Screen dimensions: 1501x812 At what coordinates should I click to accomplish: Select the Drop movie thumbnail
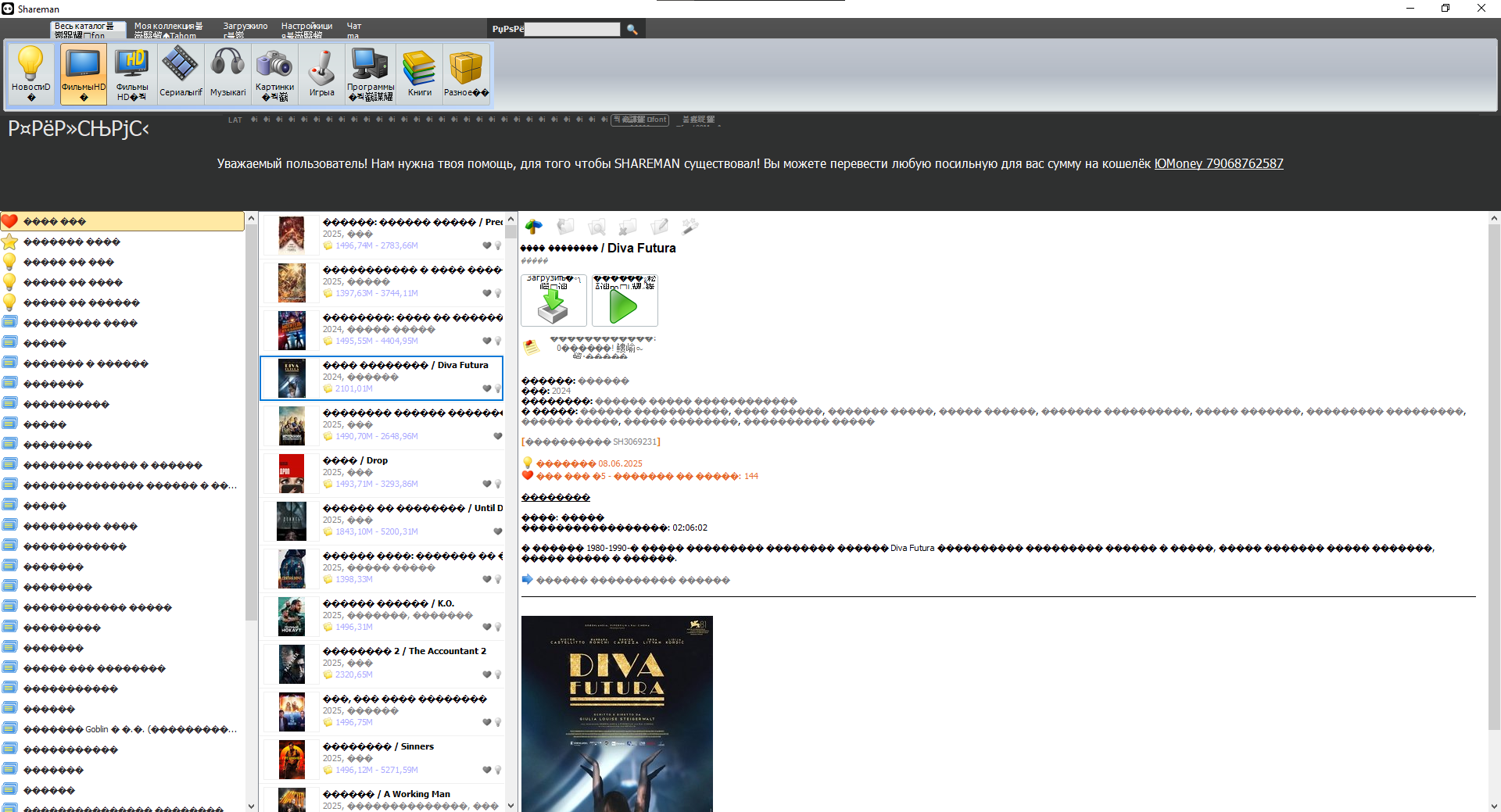click(292, 474)
